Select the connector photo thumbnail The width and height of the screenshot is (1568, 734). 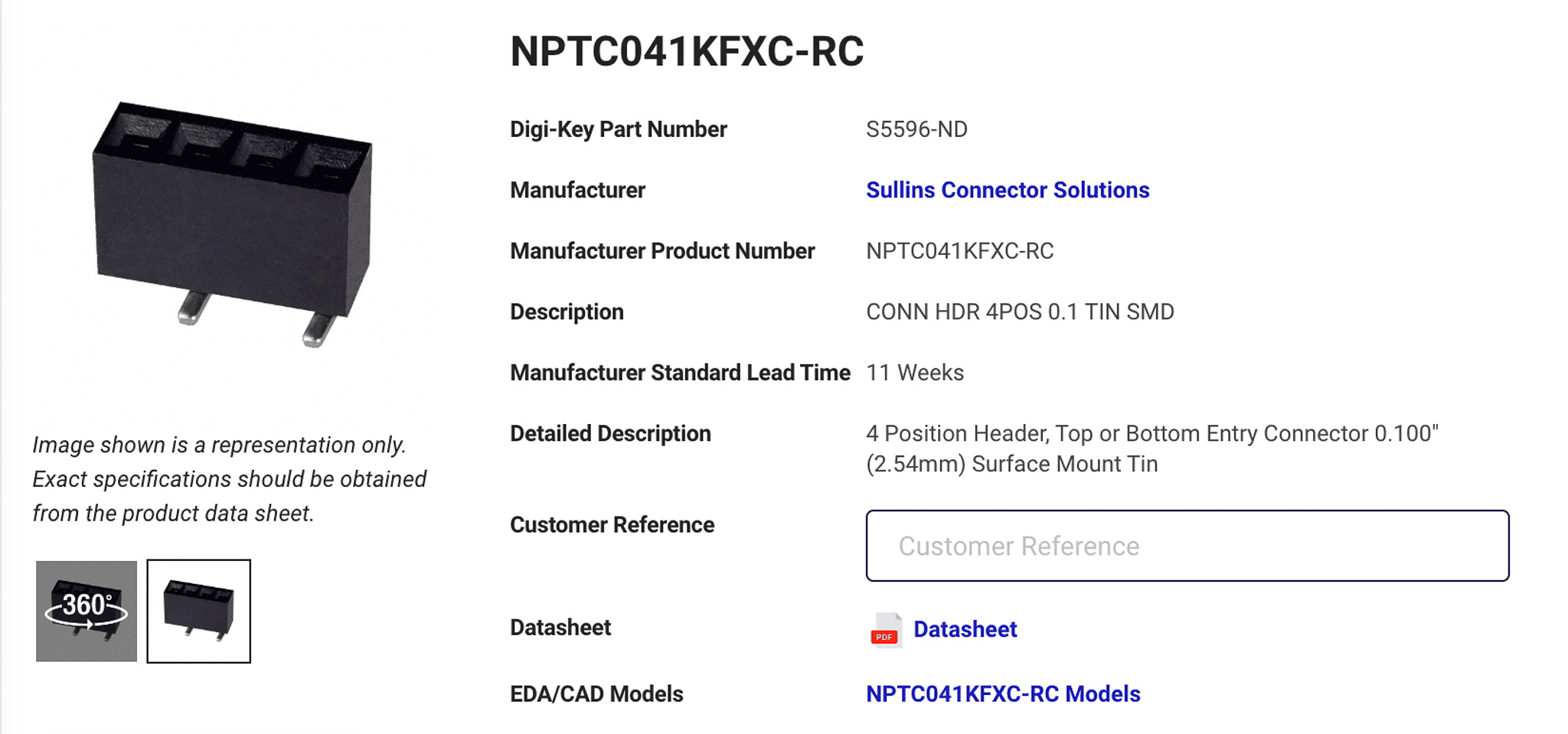(199, 611)
